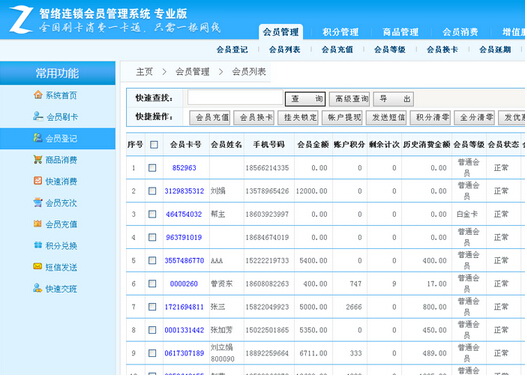Open the 会员充值 submenu item in top bar

(x=337, y=50)
